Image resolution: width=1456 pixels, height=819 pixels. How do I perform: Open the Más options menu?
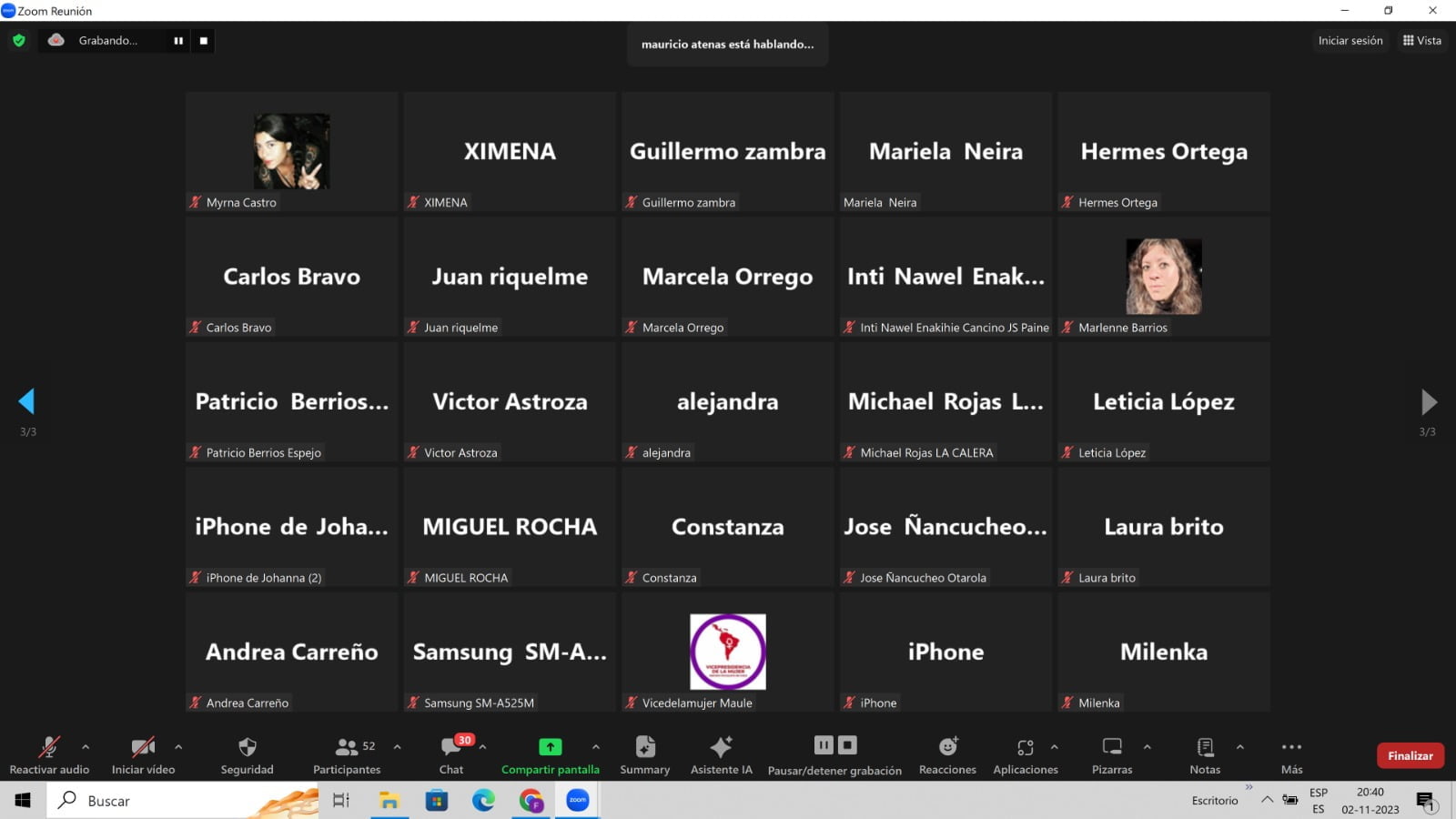(x=1291, y=747)
